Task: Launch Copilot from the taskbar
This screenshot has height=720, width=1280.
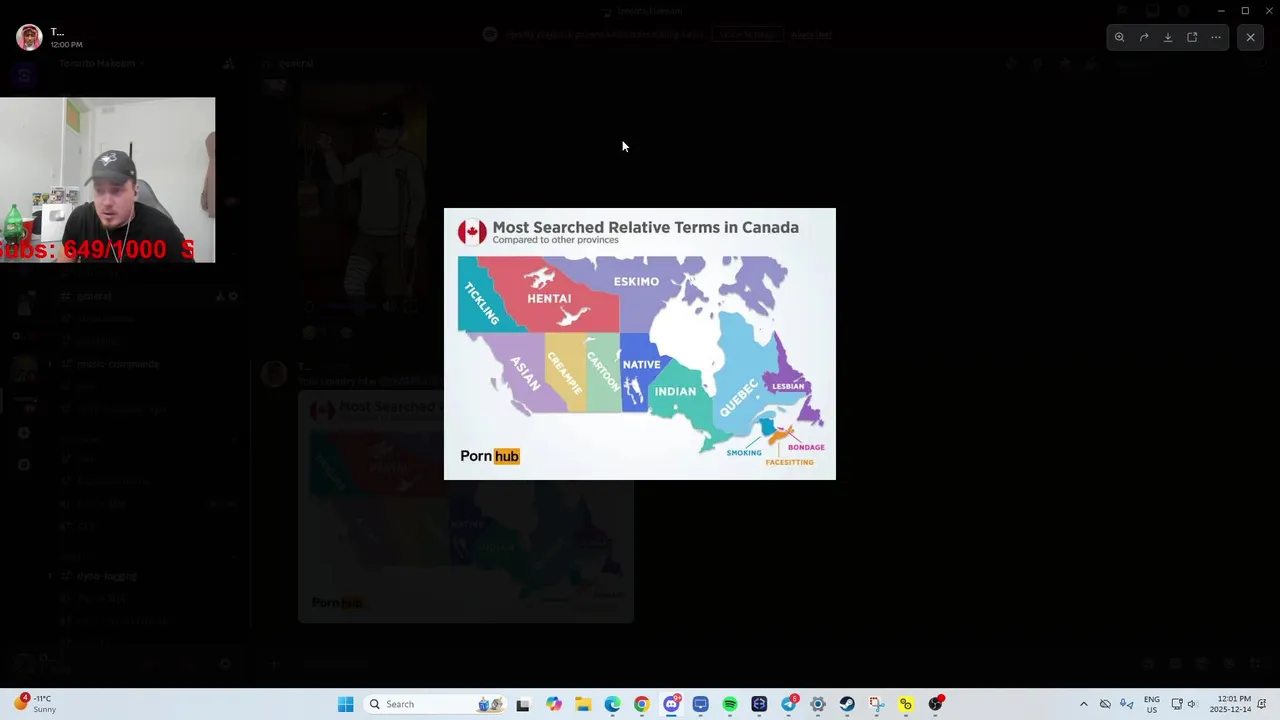Action: [554, 704]
